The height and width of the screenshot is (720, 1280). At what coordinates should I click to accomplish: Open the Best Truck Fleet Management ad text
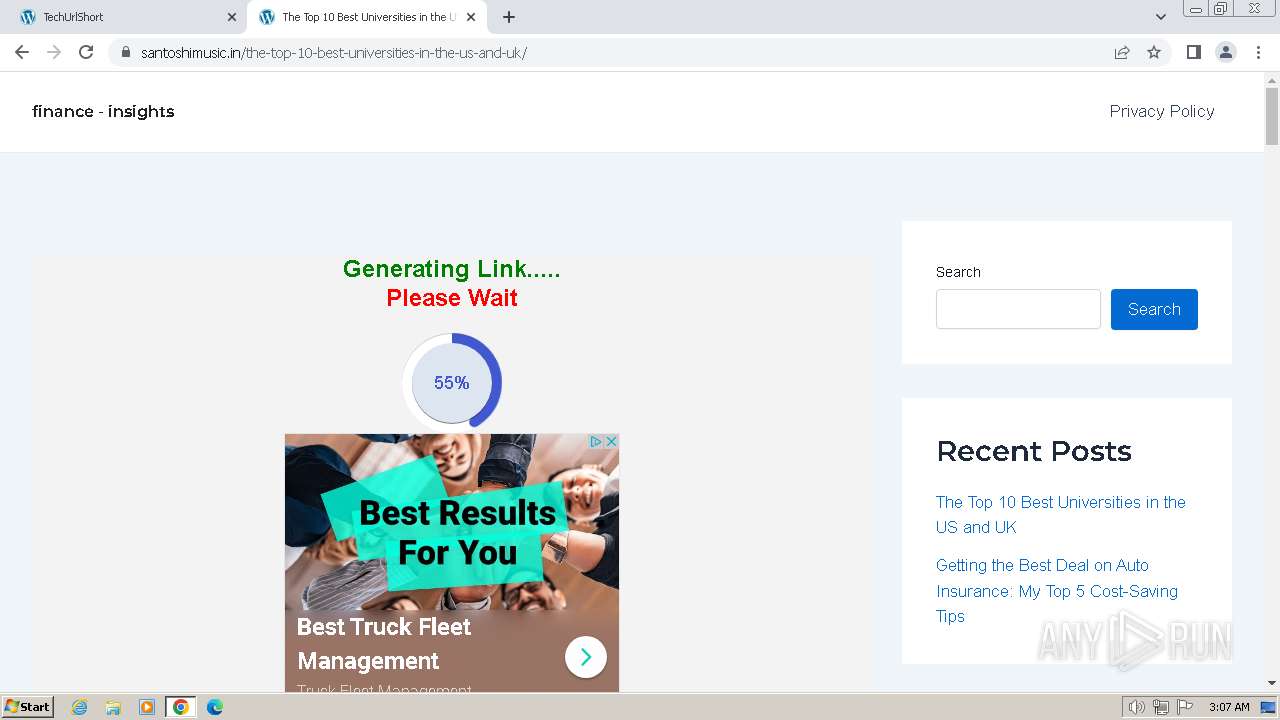384,643
